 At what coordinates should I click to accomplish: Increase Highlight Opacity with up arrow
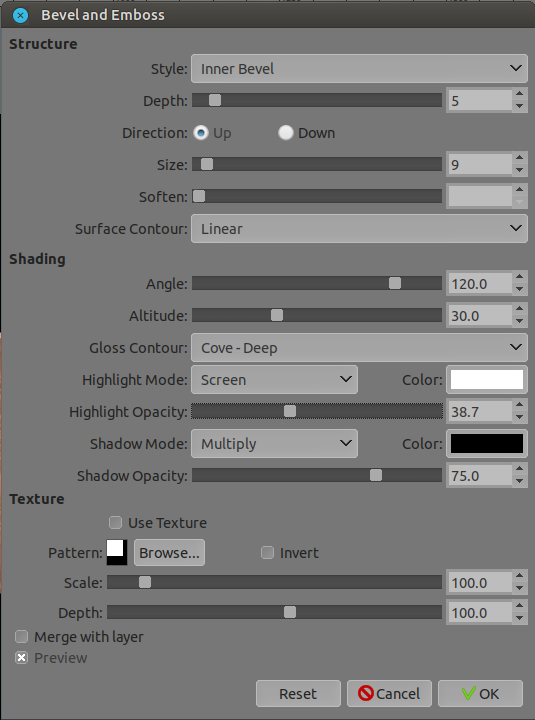pyautogui.click(x=520, y=405)
